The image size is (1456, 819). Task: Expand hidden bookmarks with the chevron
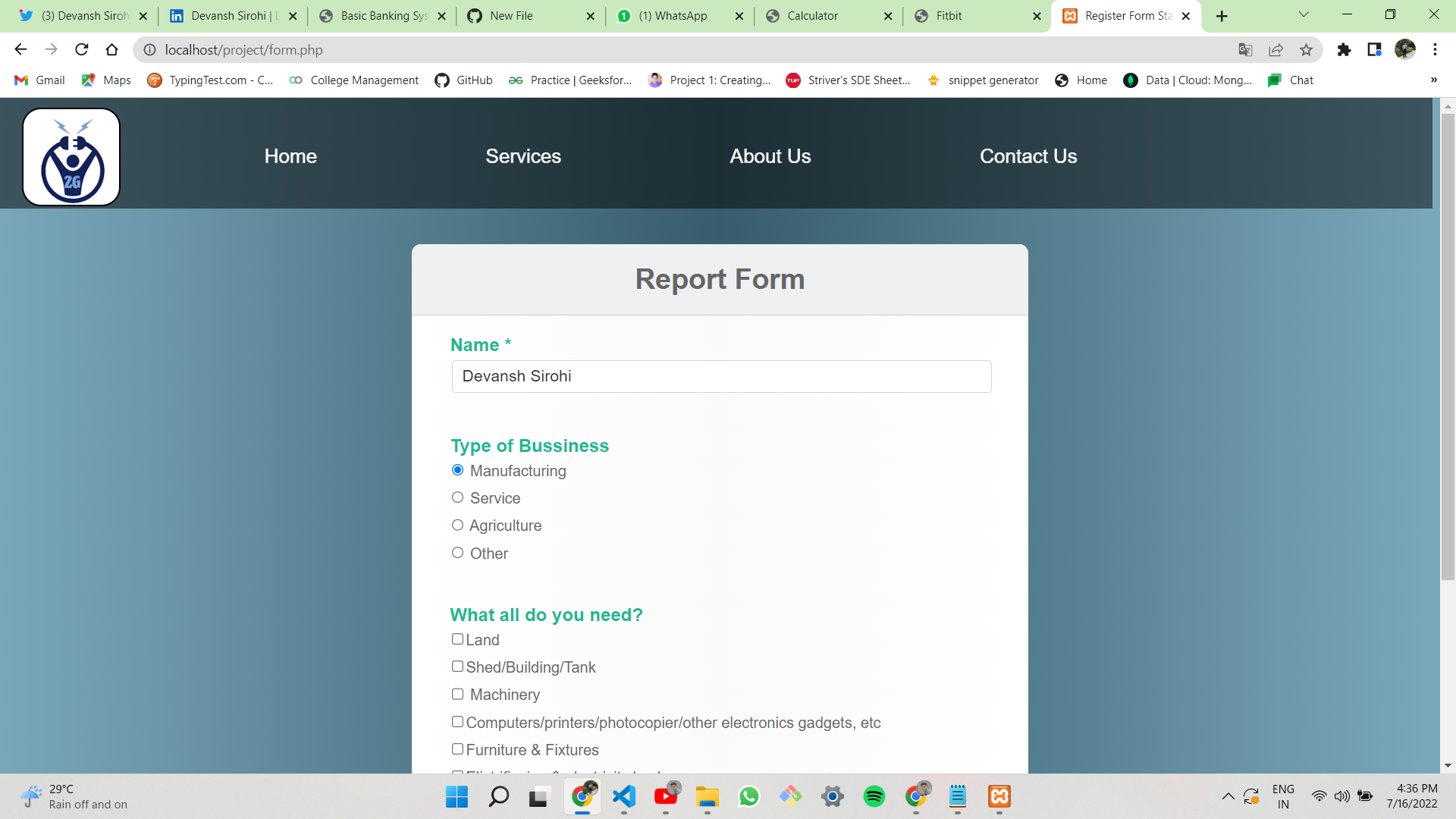tap(1432, 80)
